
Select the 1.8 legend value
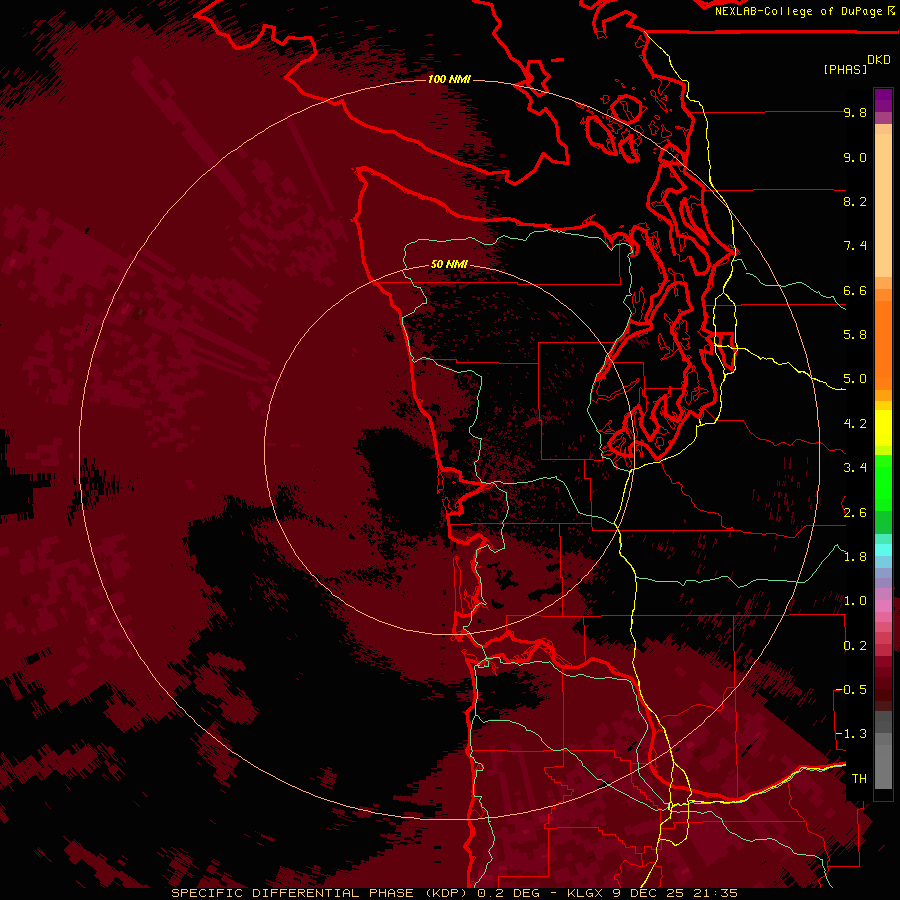point(855,556)
